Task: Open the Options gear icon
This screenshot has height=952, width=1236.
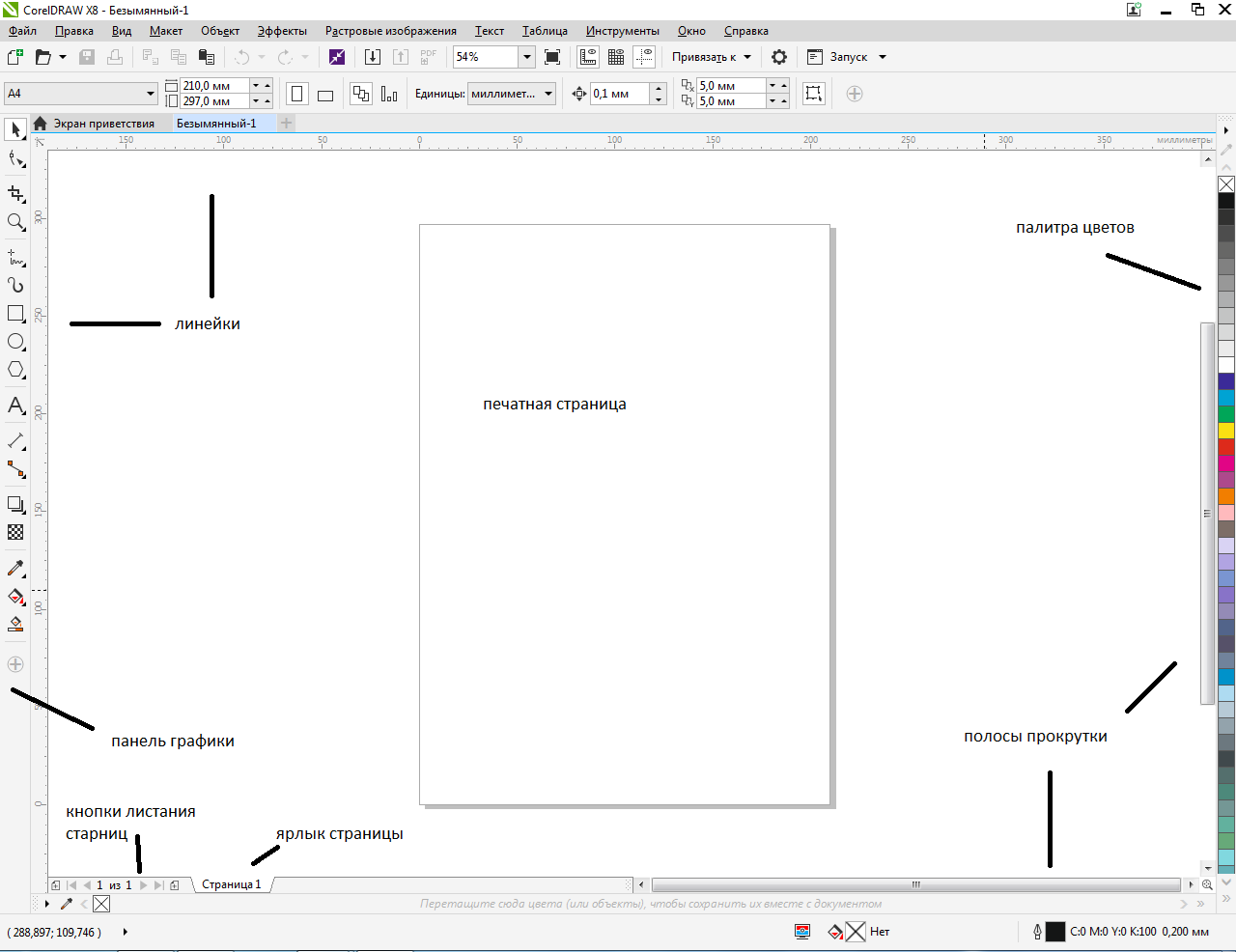Action: (779, 57)
